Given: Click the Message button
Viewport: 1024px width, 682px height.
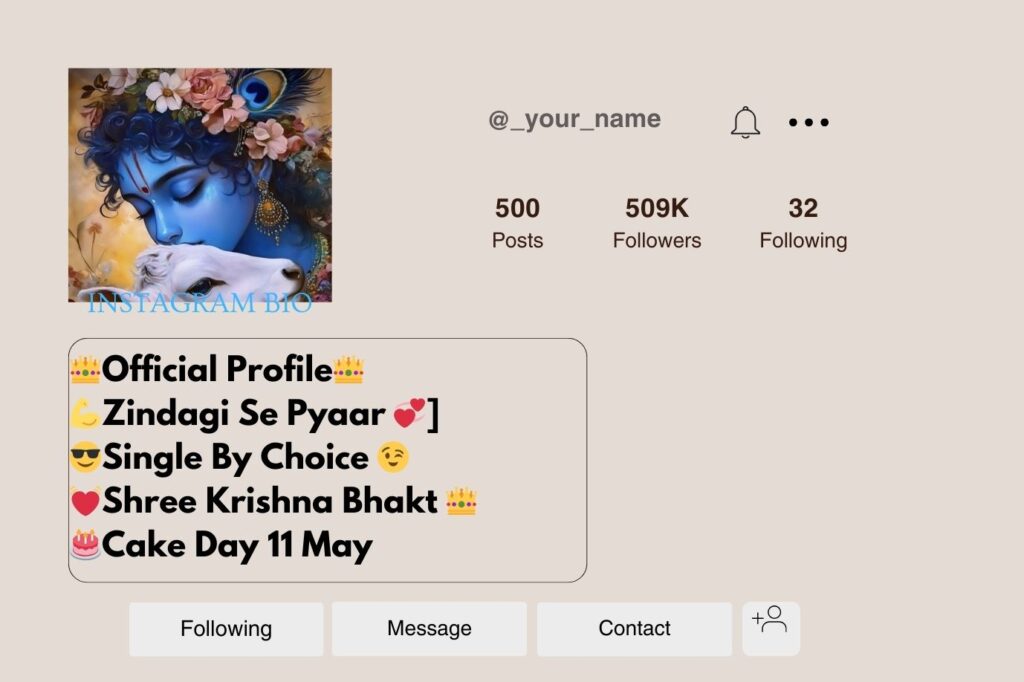Looking at the screenshot, I should [x=429, y=628].
